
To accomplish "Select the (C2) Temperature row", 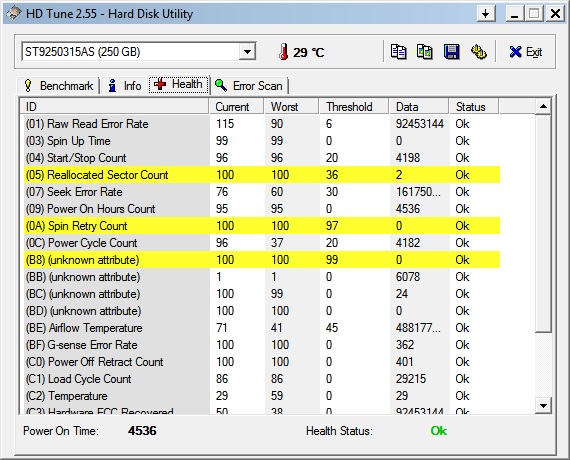I will click(x=262, y=396).
